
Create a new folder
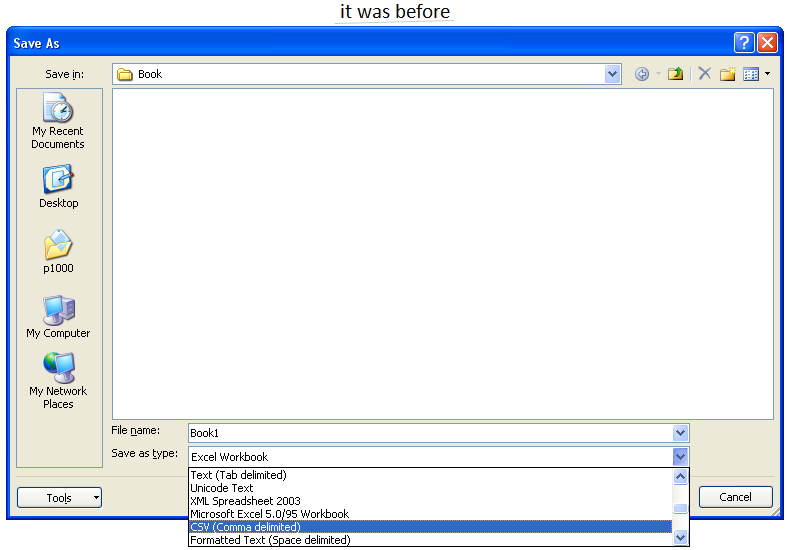pos(728,74)
